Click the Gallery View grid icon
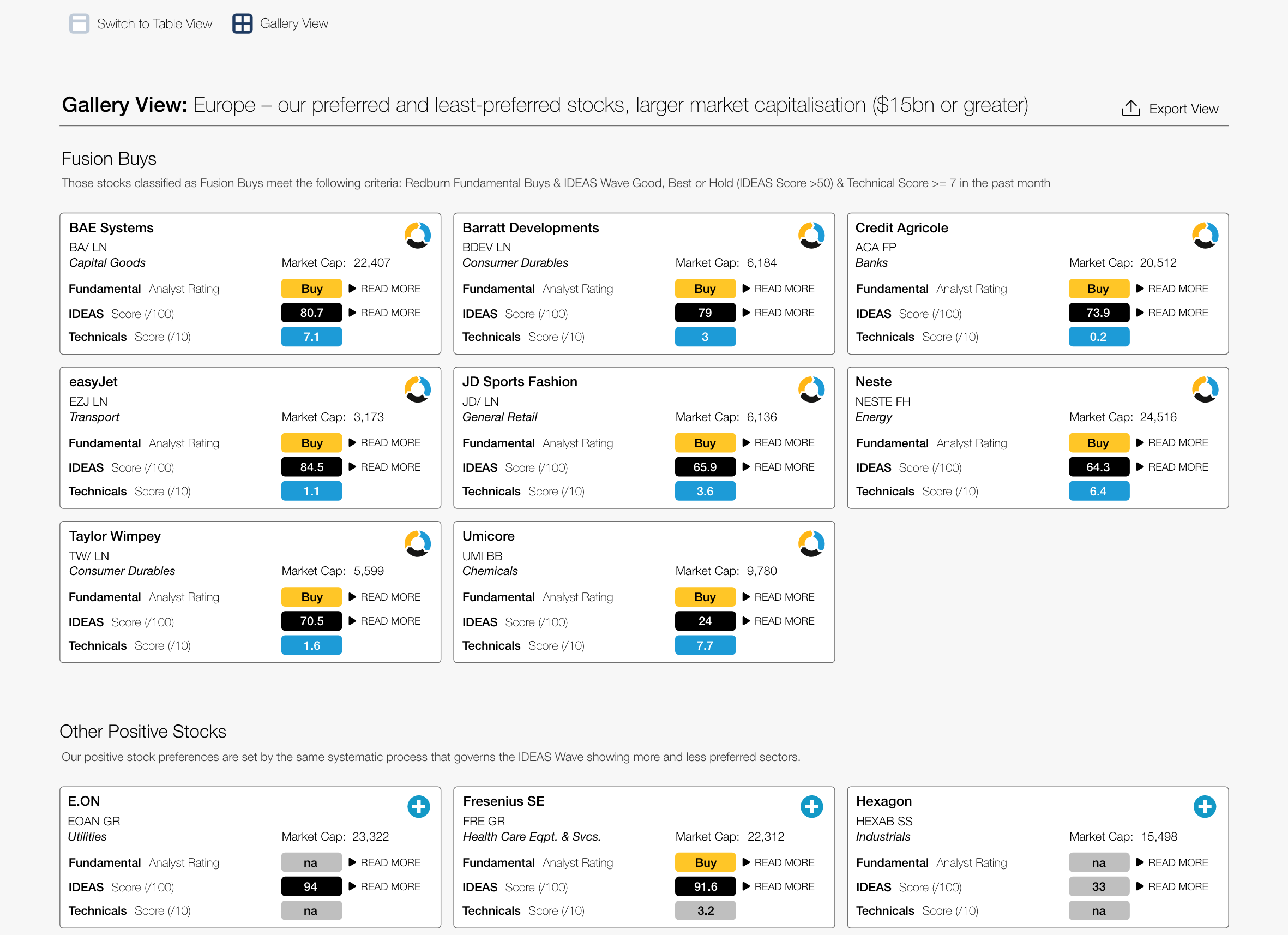 click(243, 24)
